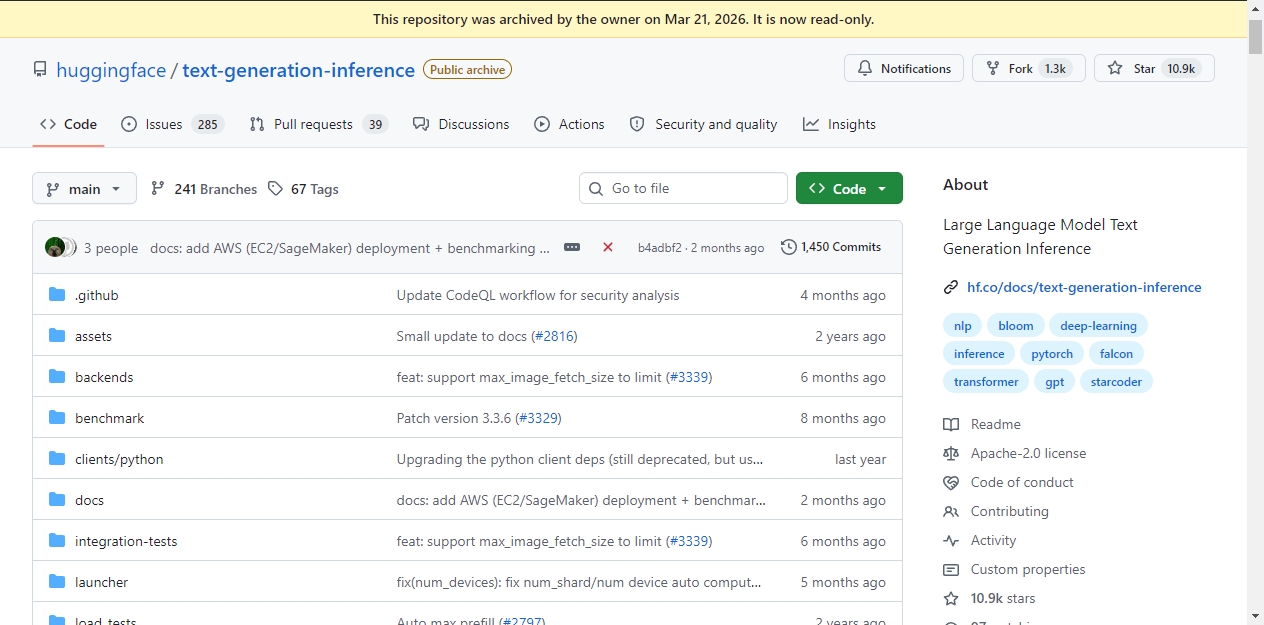This screenshot has height=625, width=1264.
Task: Open the clients/python folder
Action: (x=119, y=459)
